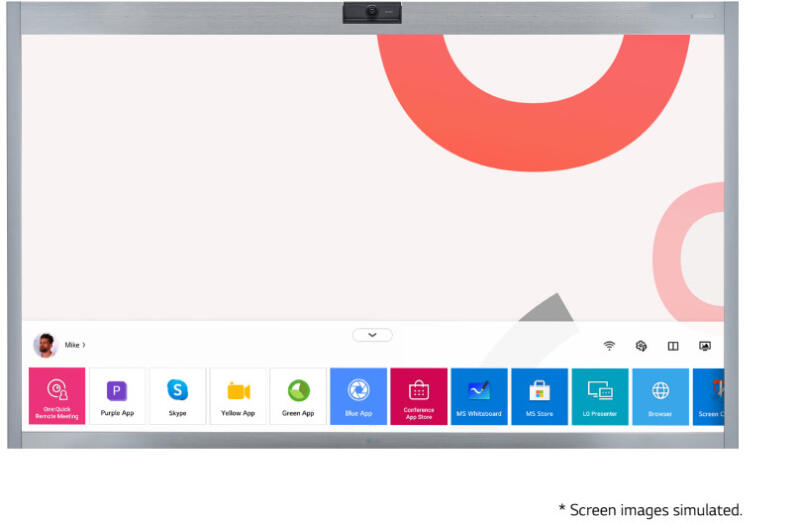
Task: Click the camera at top of display
Action: pyautogui.click(x=372, y=12)
